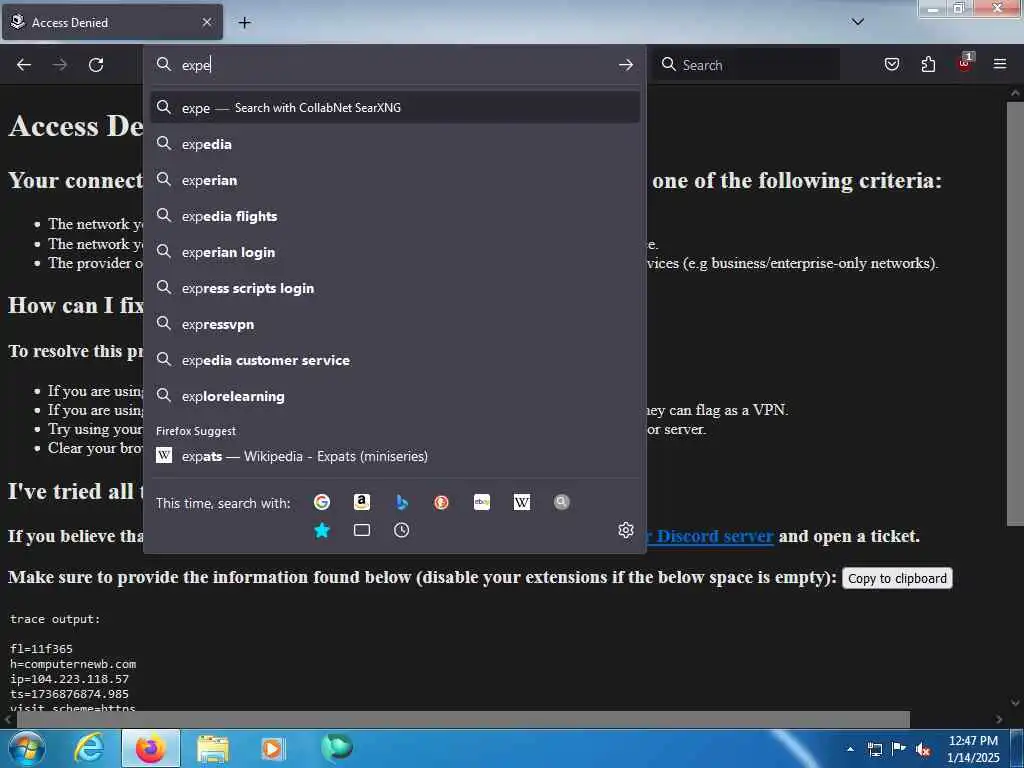1024x768 pixels.
Task: Open Windows Media Player from the taskbar
Action: pos(273,748)
